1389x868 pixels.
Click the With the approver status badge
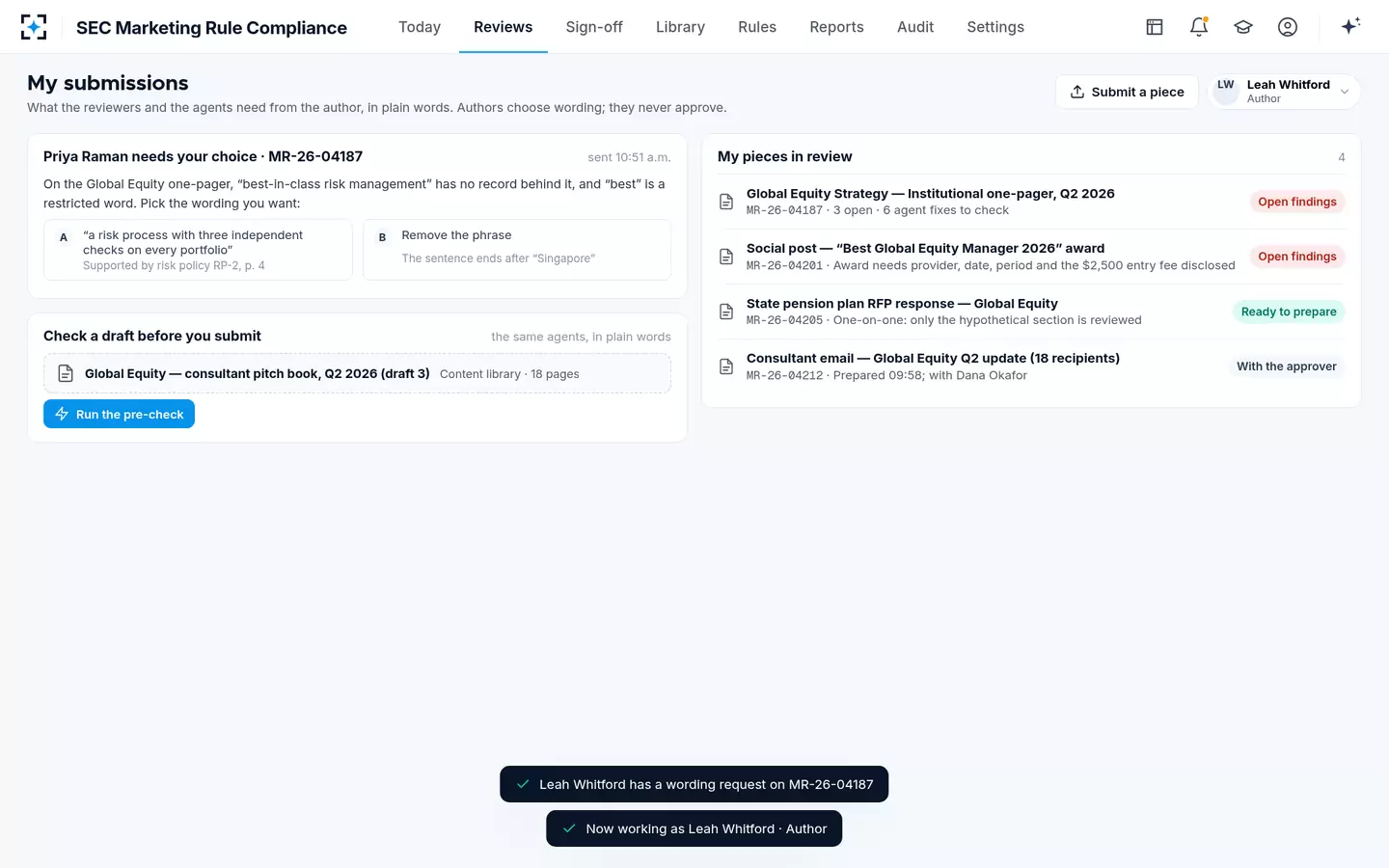(x=1287, y=366)
